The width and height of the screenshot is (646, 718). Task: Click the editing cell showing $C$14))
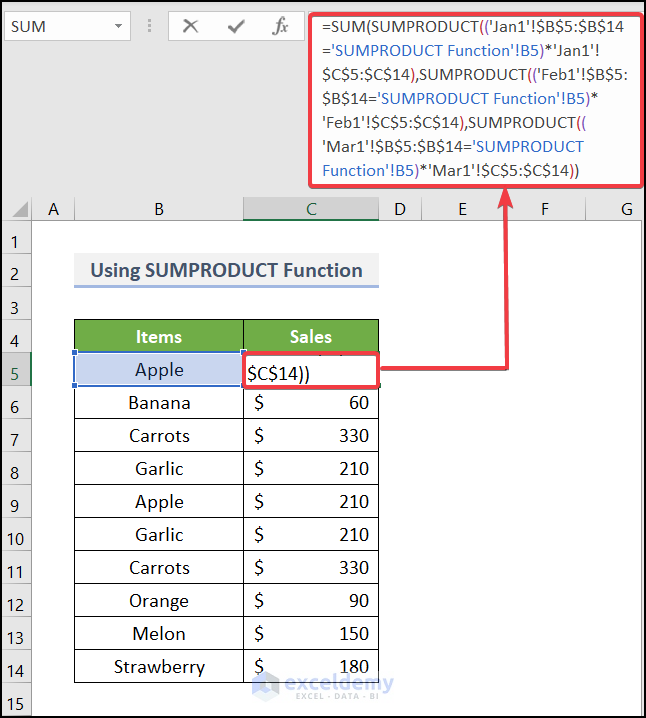coord(311,371)
